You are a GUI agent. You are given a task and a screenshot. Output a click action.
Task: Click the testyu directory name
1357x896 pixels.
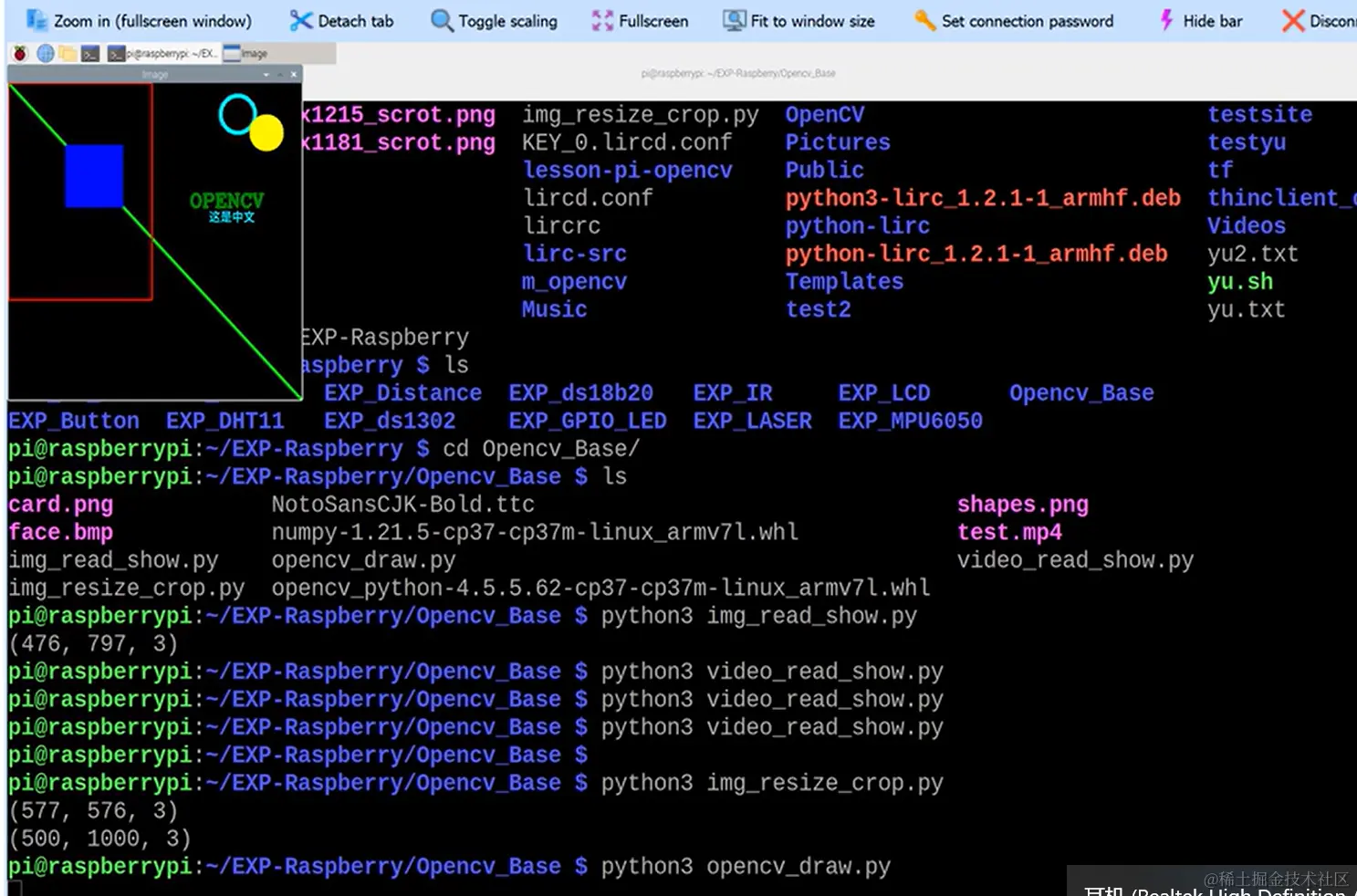click(1247, 142)
